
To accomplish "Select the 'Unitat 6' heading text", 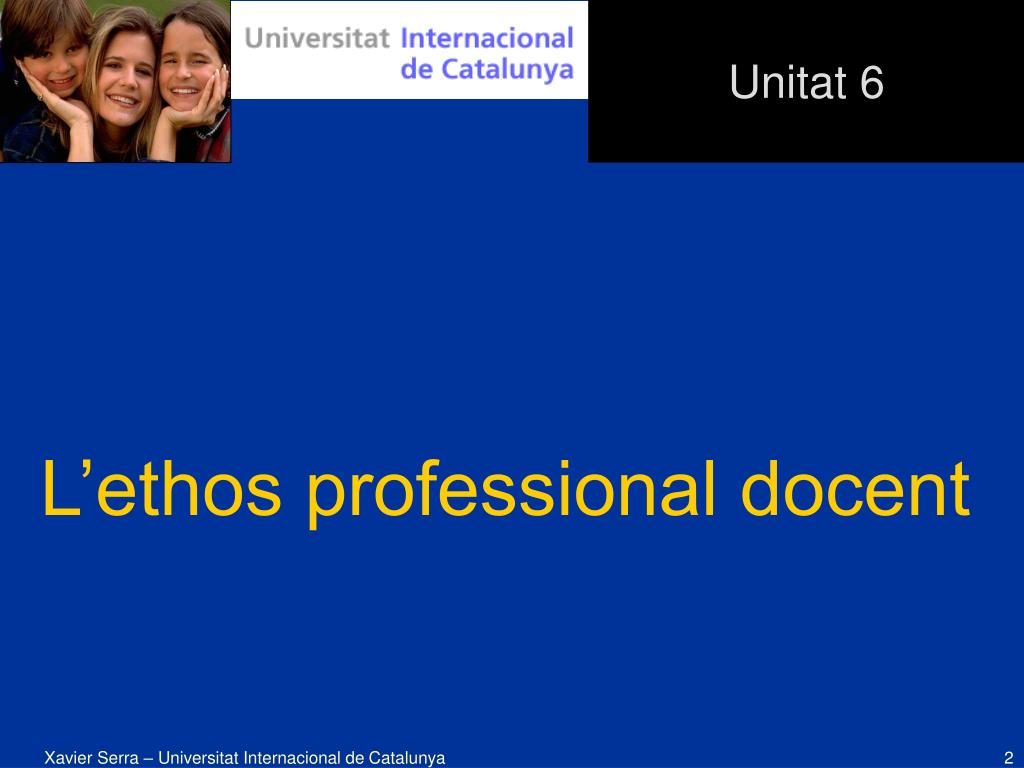I will tap(807, 82).
